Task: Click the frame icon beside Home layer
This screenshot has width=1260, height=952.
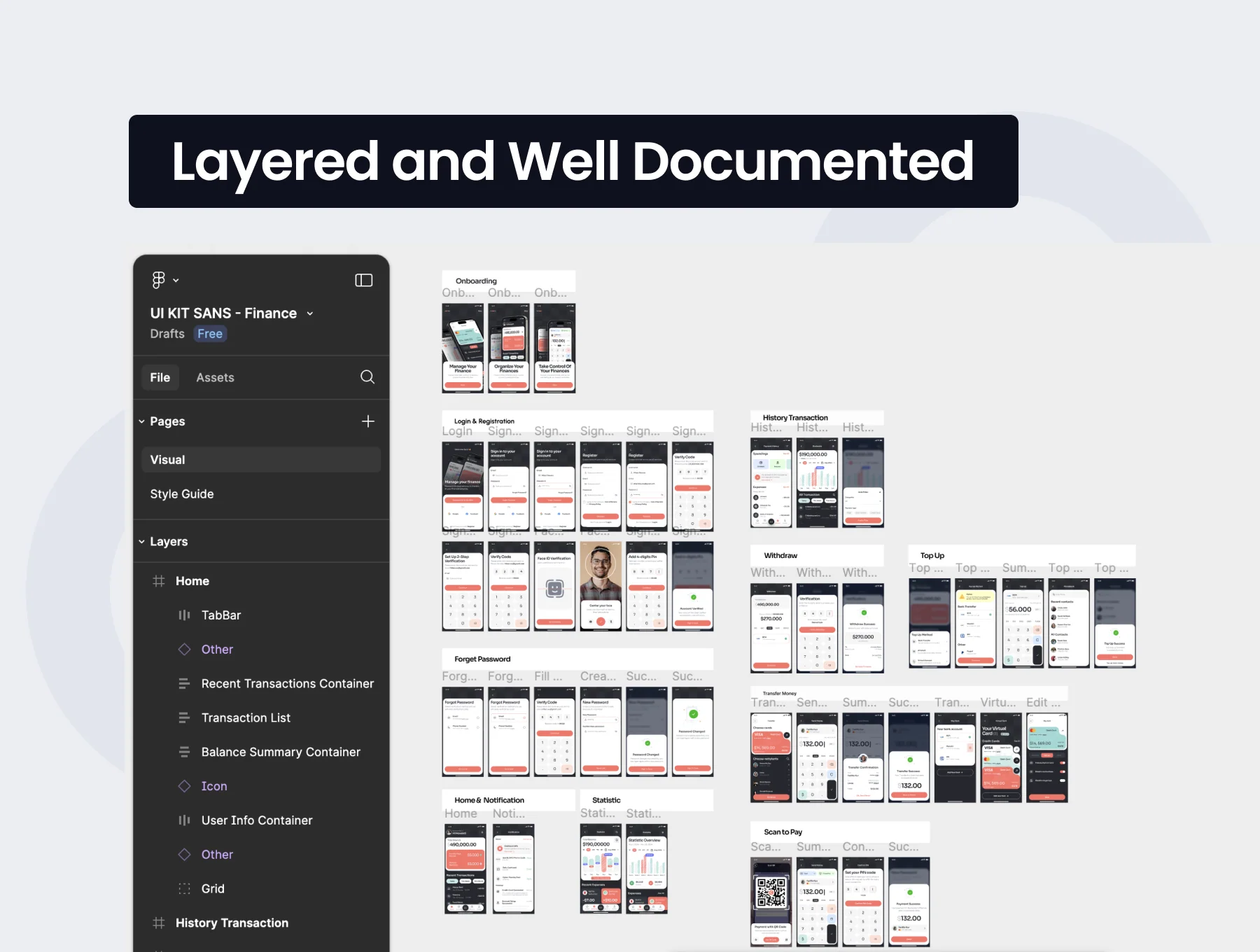Action: pyautogui.click(x=159, y=581)
